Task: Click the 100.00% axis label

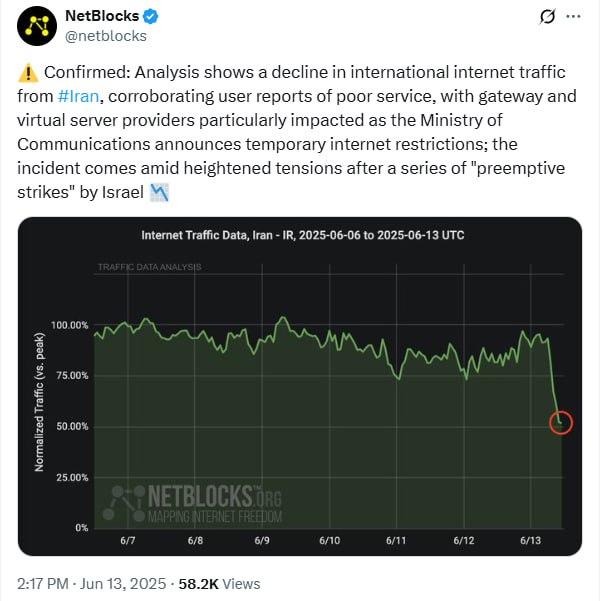Action: [70, 325]
